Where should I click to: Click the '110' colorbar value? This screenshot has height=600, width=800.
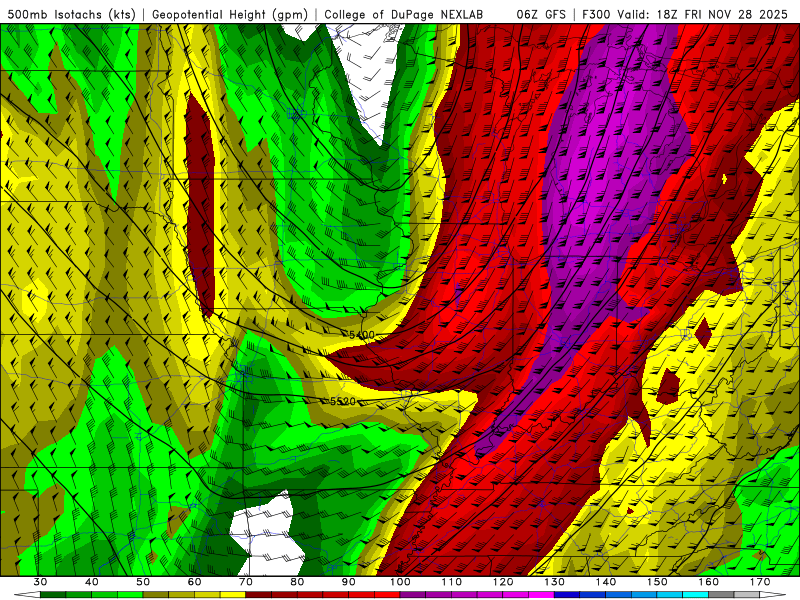452,582
